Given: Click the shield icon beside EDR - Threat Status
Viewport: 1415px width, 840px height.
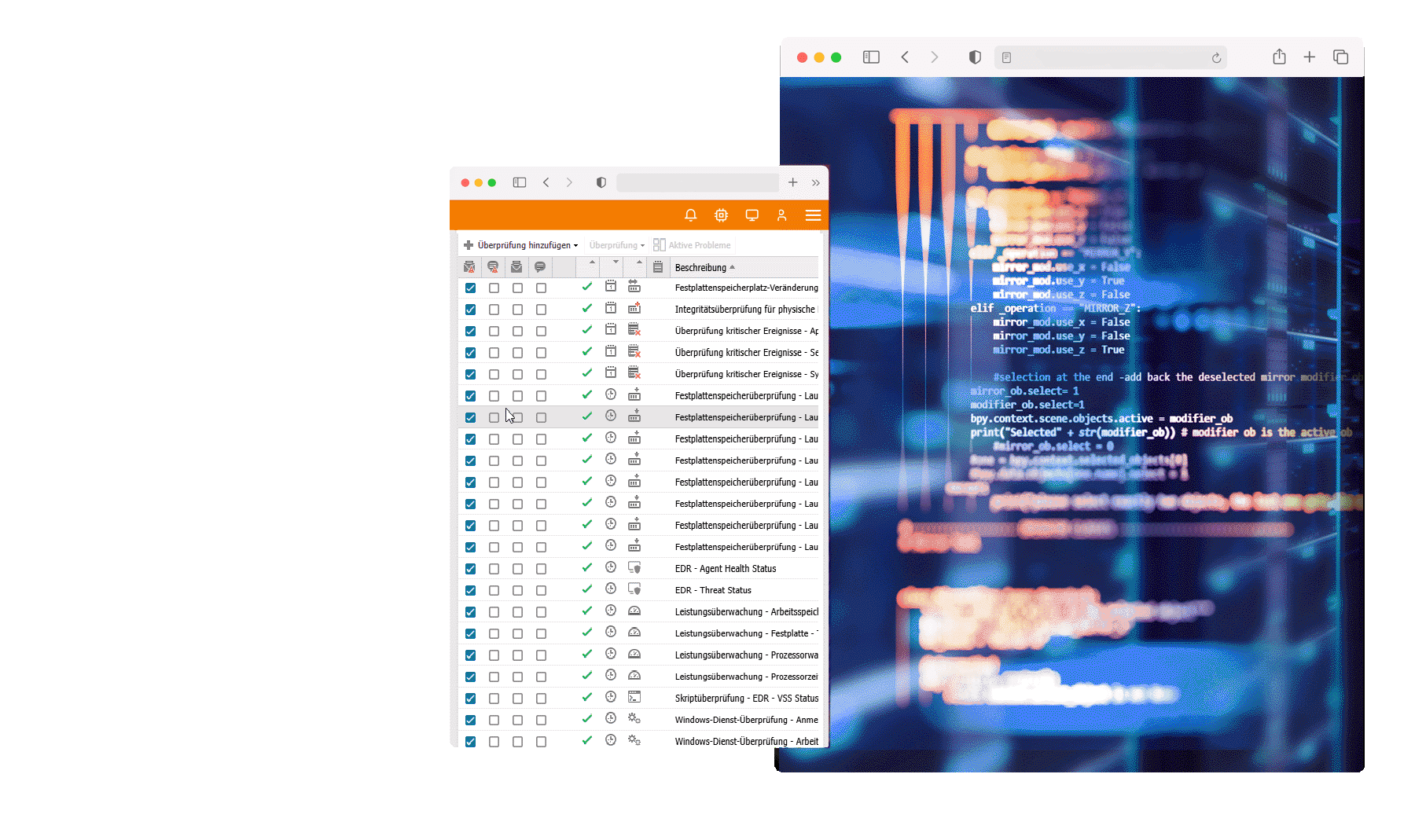Looking at the screenshot, I should tap(634, 589).
